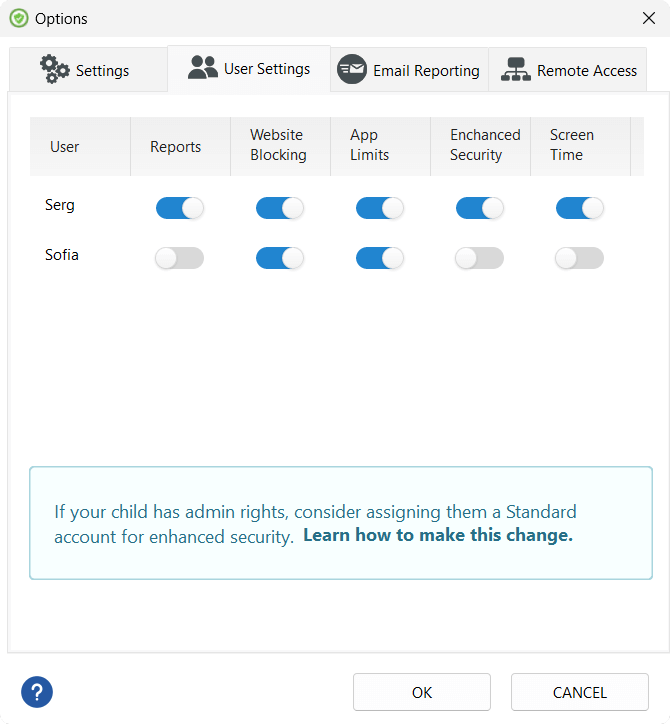
Task: Close the Options dialog window
Action: [648, 18]
